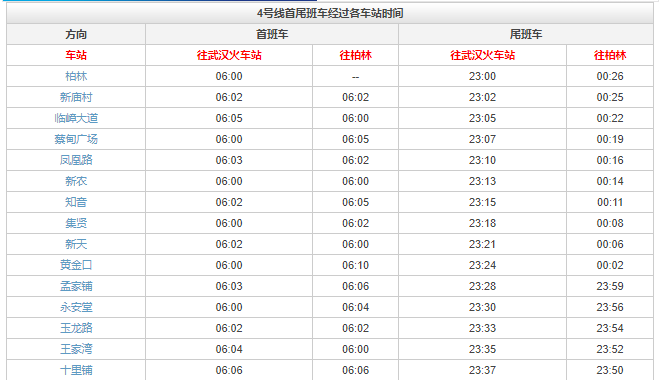Click 00:11 in the 知音 row

(x=610, y=202)
